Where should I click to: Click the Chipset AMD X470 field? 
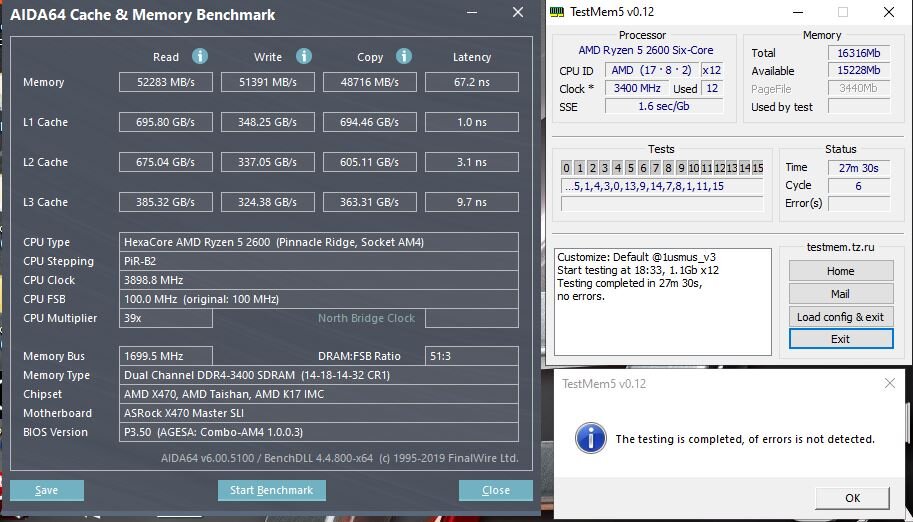[319, 394]
